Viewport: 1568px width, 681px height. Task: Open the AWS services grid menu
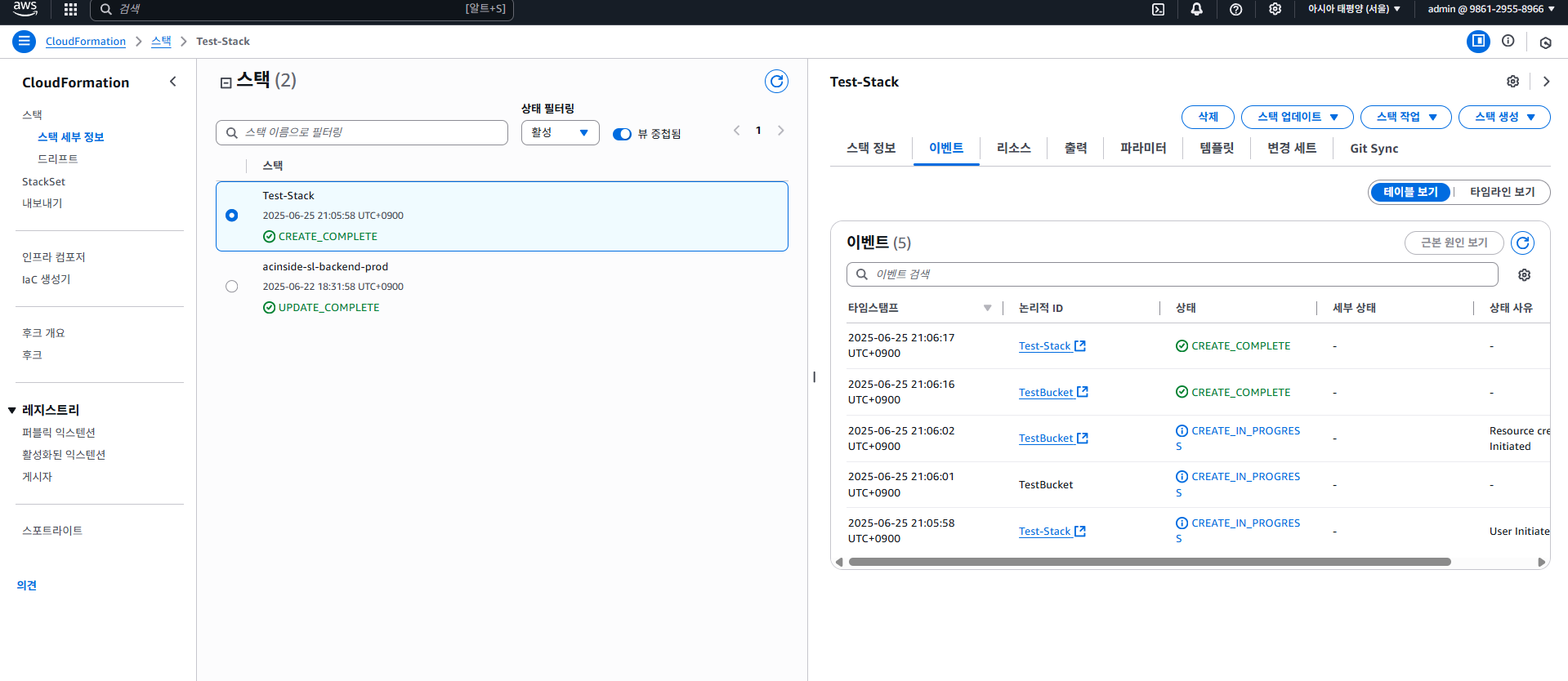71,9
